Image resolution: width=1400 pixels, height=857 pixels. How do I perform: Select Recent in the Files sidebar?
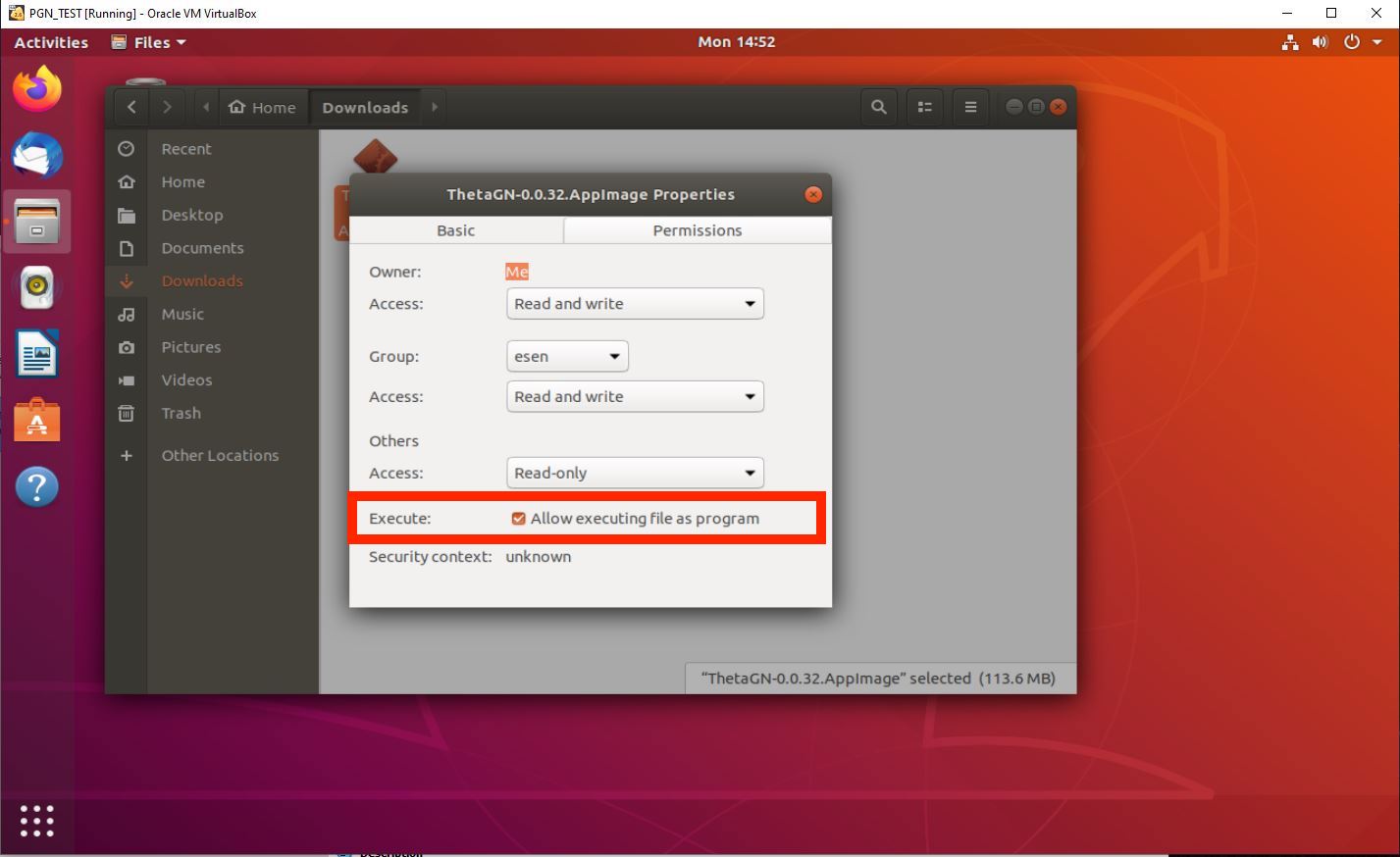coord(212,149)
